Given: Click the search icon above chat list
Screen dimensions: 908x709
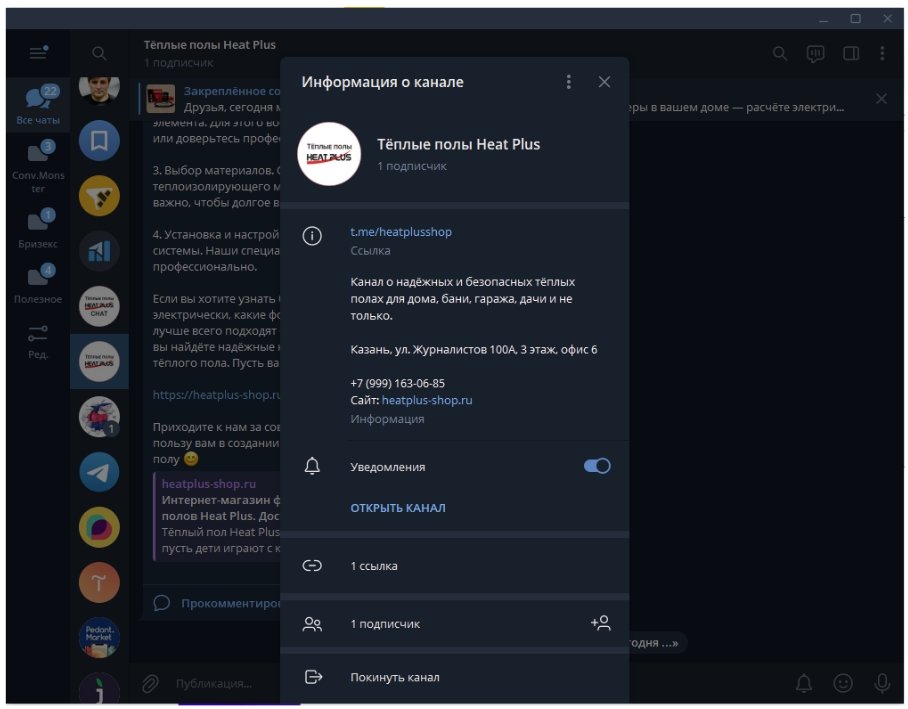Looking at the screenshot, I should (99, 54).
